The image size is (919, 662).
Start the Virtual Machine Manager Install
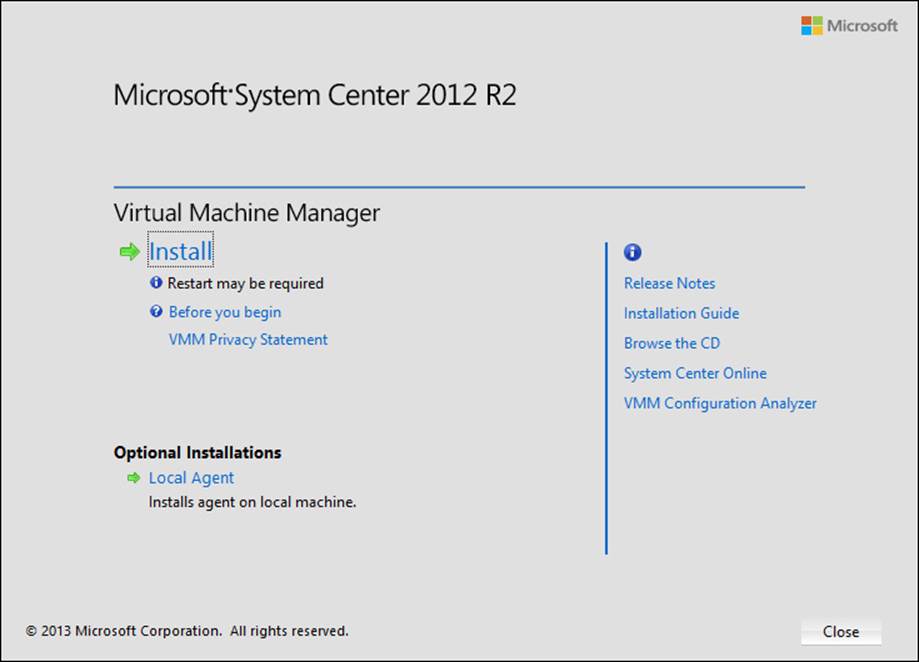click(181, 251)
